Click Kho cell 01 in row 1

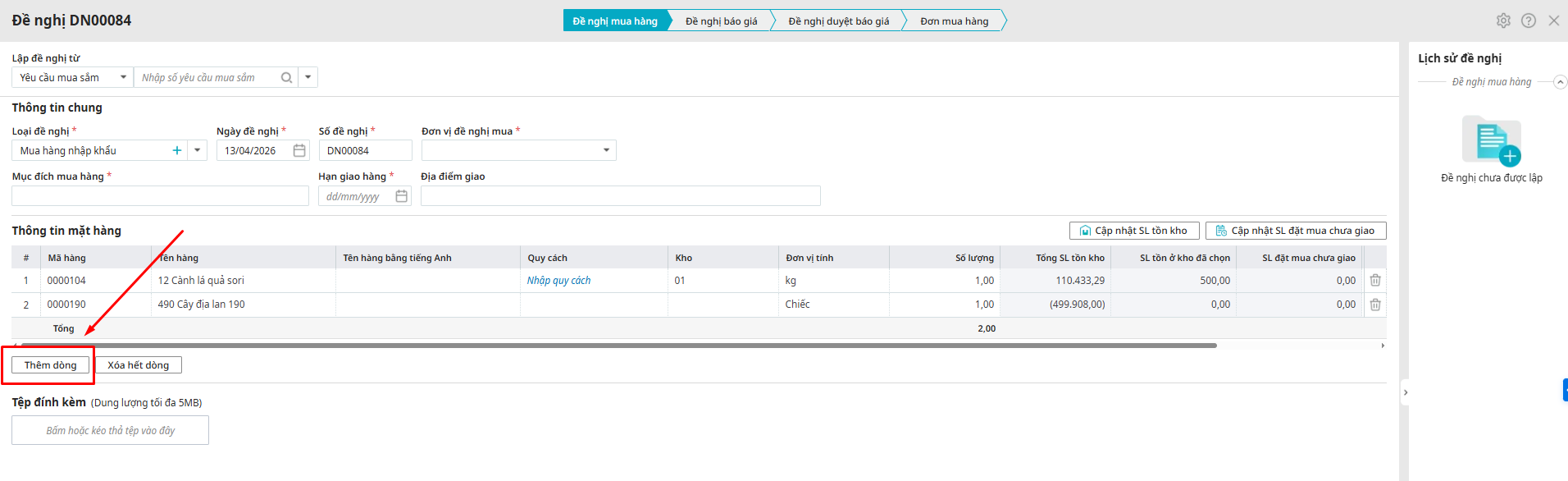tap(723, 281)
